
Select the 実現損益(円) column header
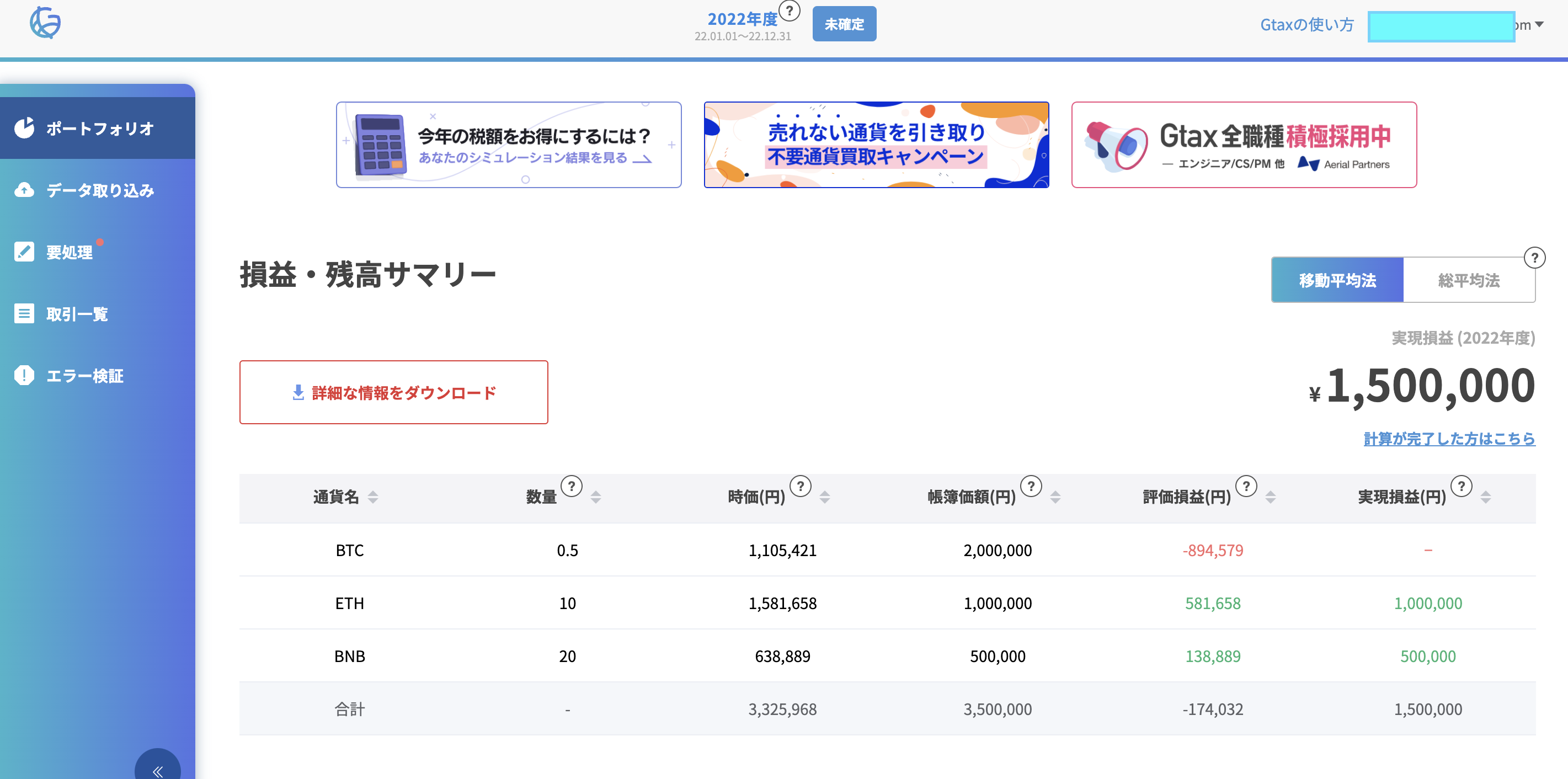pos(1402,497)
